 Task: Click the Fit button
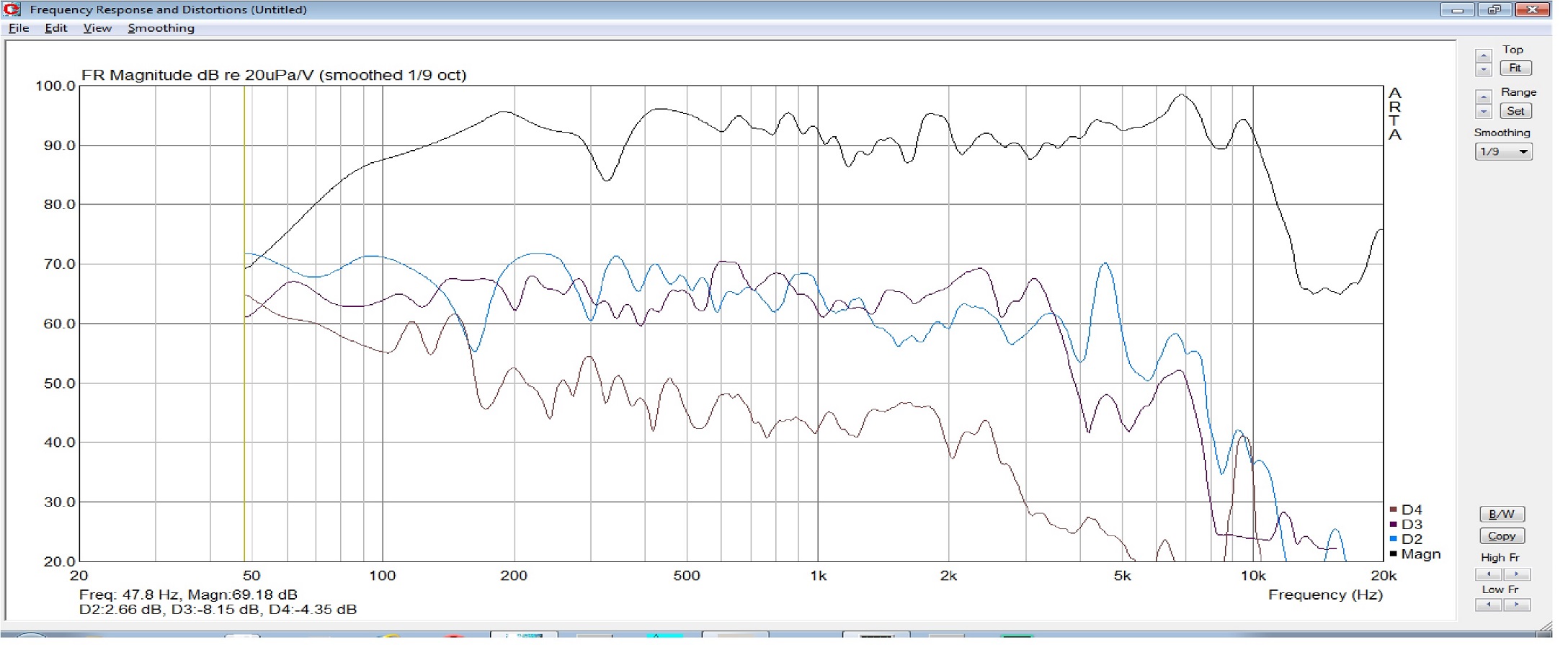tap(1515, 68)
